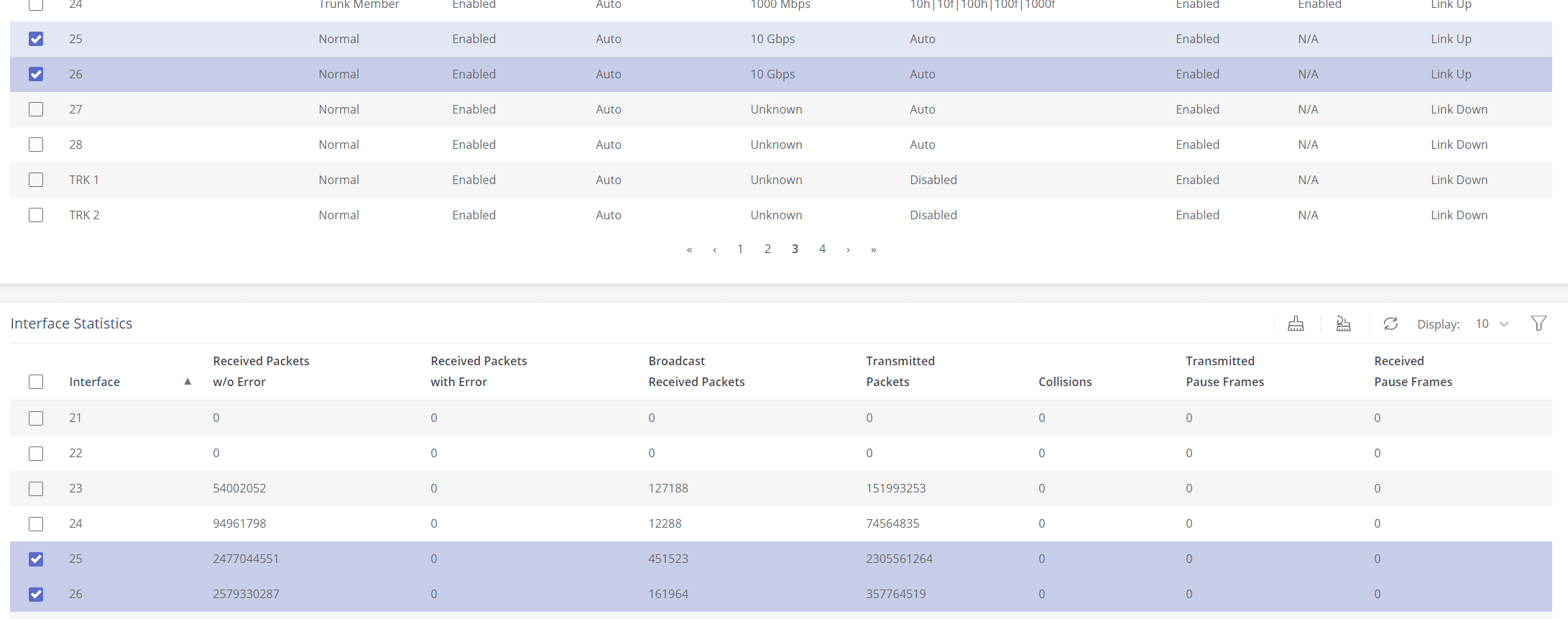Viewport: 1568px width, 619px height.
Task: Check the box for port 27 Link Down row
Action: (36, 109)
